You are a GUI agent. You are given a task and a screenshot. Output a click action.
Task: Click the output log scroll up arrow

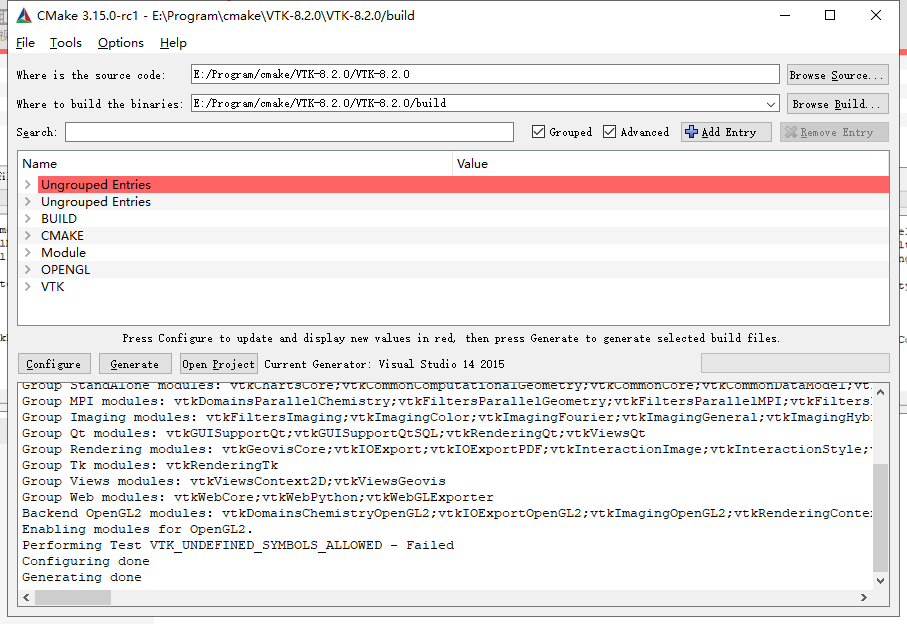click(x=880, y=392)
